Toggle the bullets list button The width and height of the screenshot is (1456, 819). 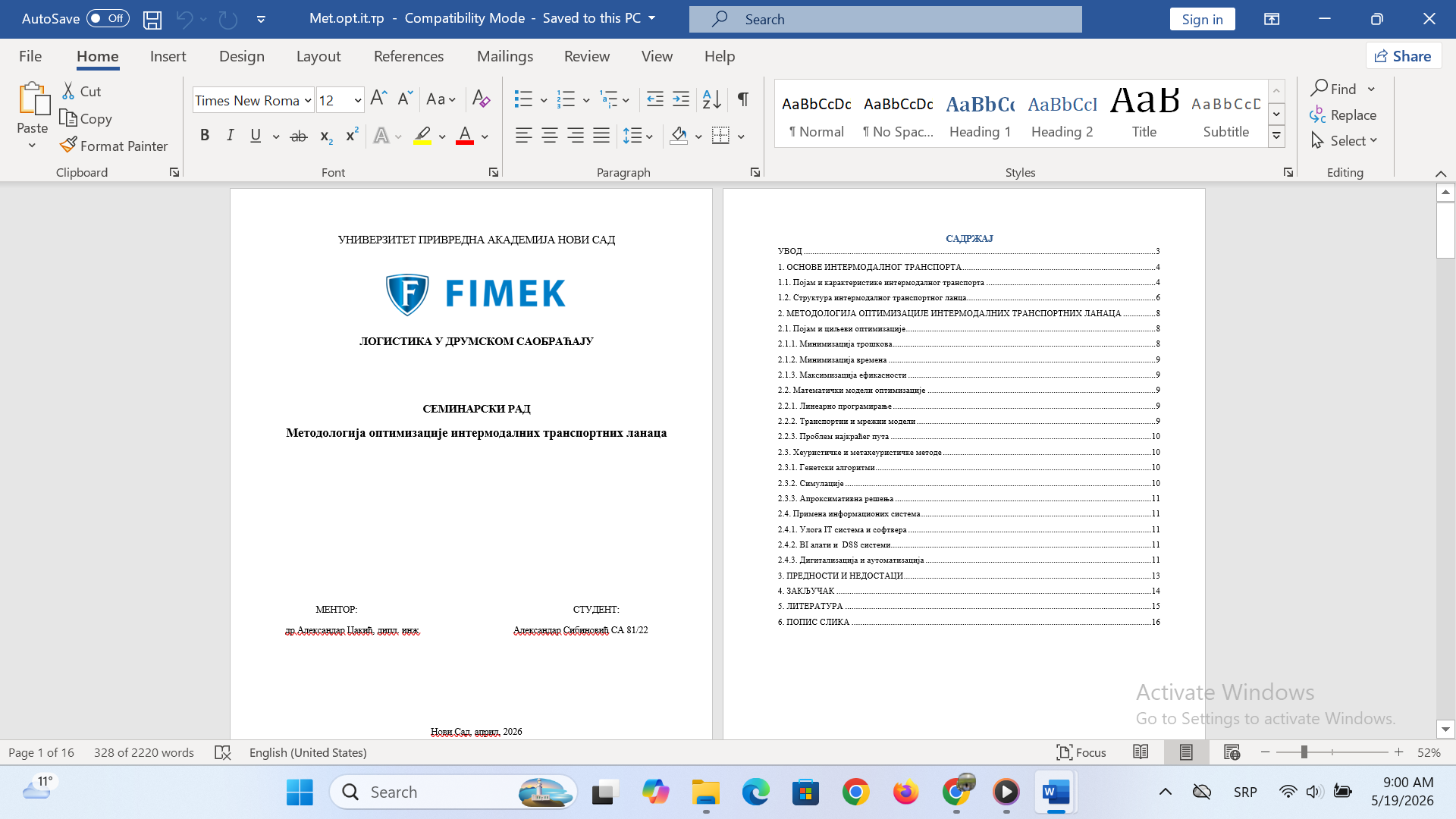(x=523, y=99)
